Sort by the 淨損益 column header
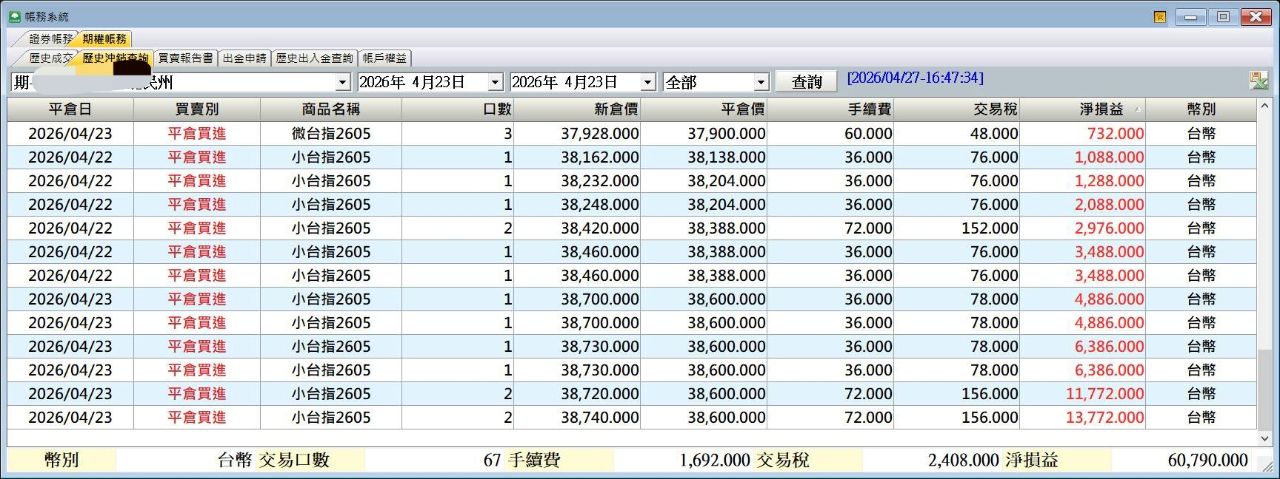This screenshot has width=1280, height=479. click(x=1082, y=109)
